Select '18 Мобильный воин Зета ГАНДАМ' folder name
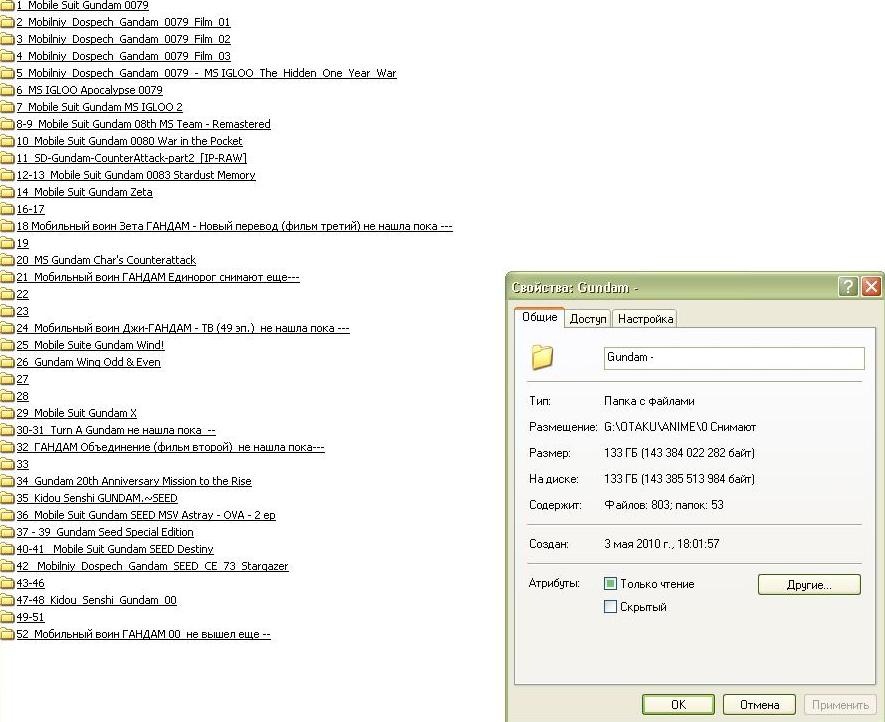The image size is (885, 722). pos(234,226)
